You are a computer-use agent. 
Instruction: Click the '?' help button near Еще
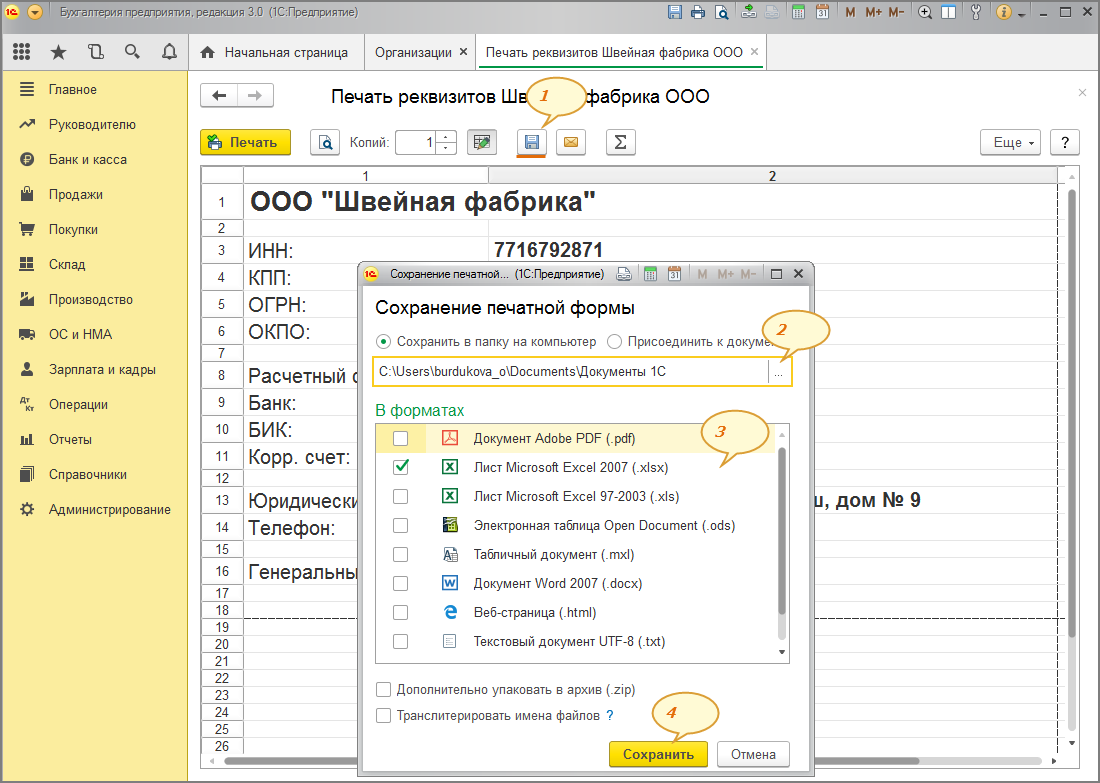tap(1065, 142)
